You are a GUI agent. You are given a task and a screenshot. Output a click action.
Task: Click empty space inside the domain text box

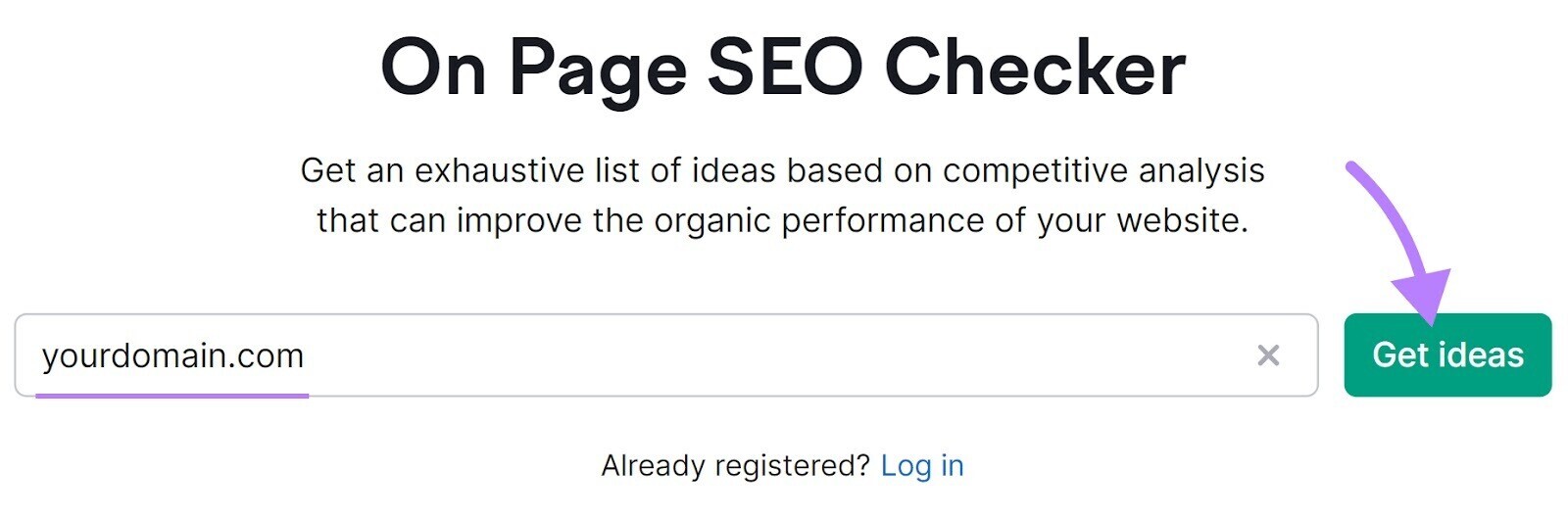coord(784,355)
